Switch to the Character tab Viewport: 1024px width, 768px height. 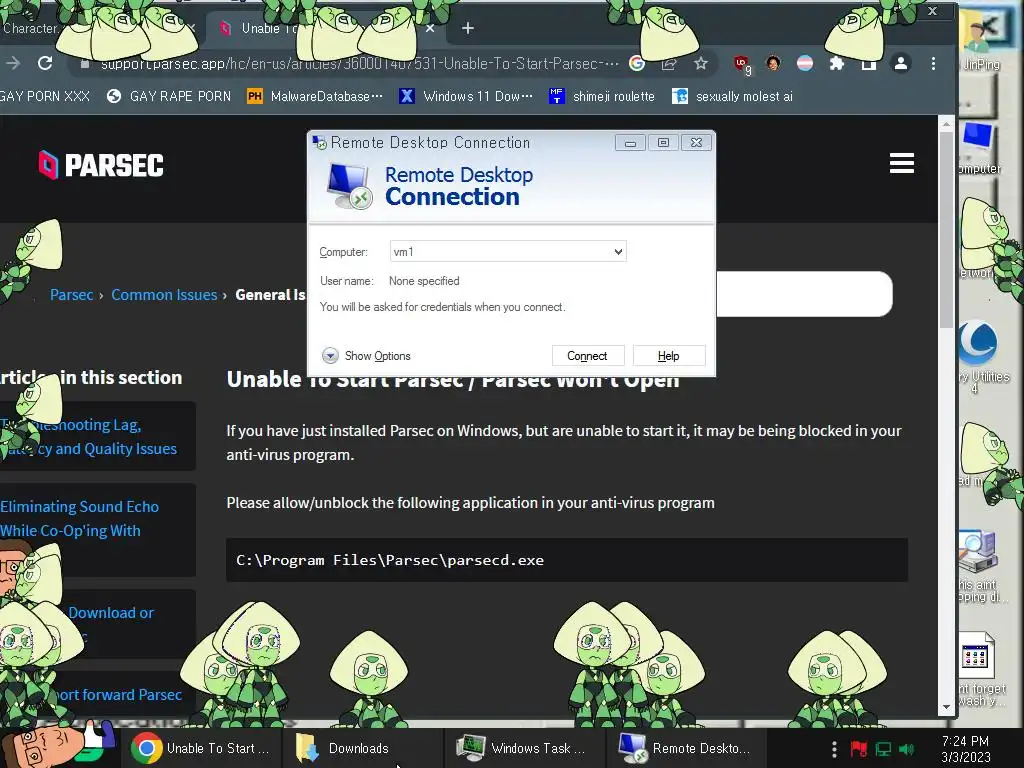(x=29, y=28)
